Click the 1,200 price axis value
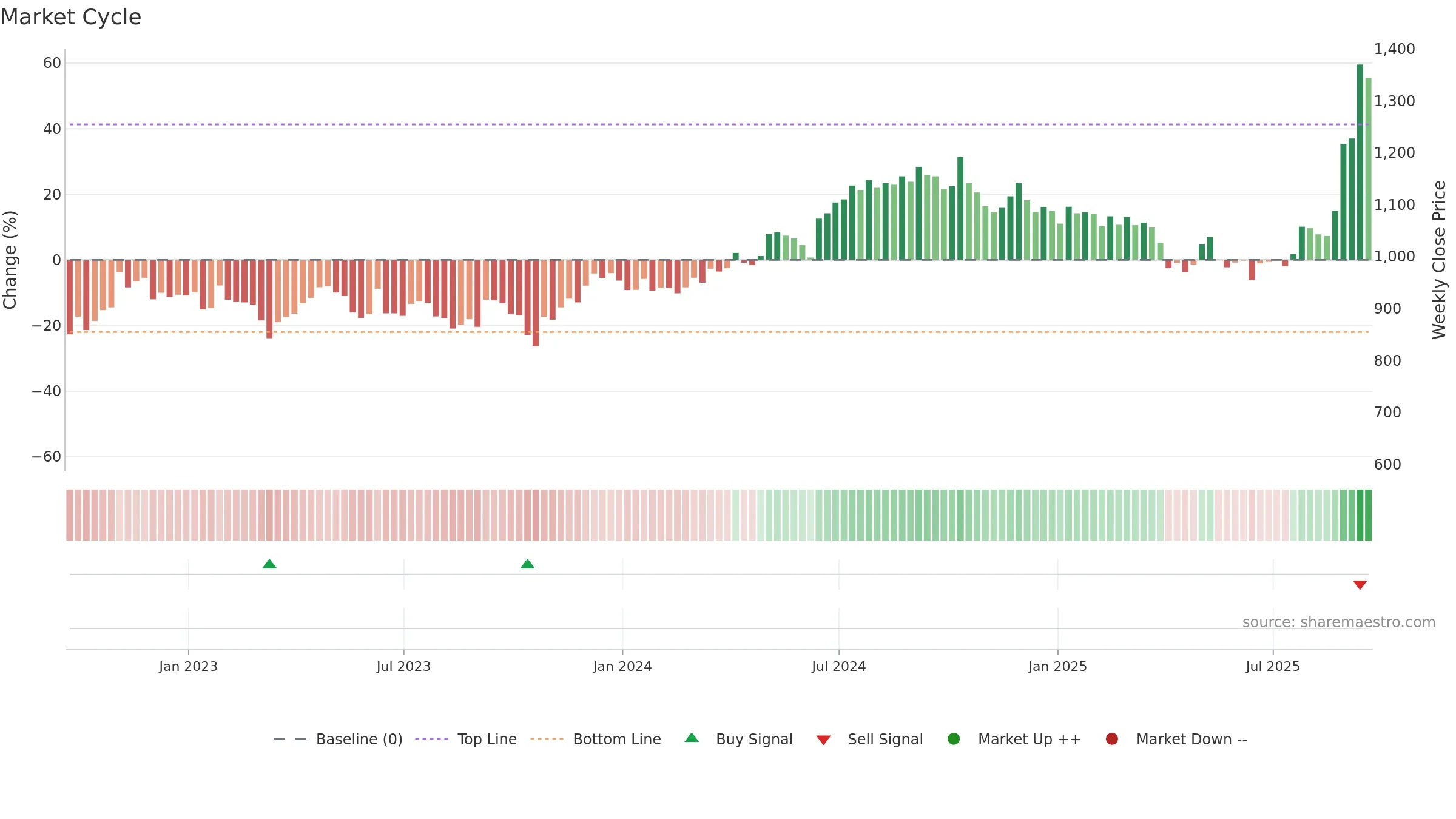Viewport: 1456px width, 819px height. (1395, 153)
